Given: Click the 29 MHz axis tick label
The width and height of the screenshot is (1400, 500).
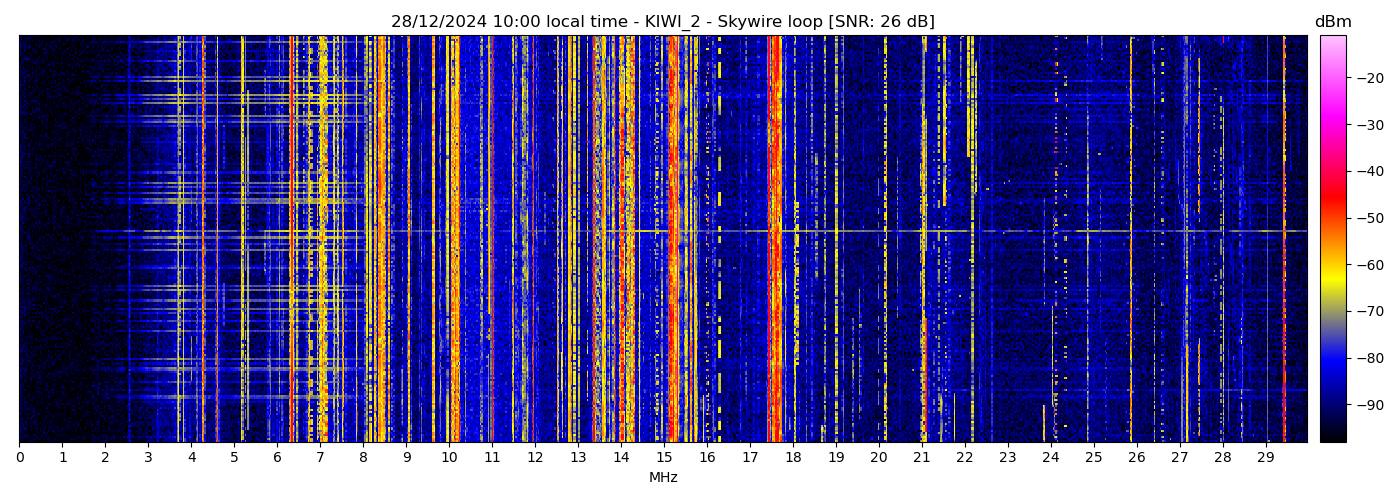Looking at the screenshot, I should pos(1265,457).
